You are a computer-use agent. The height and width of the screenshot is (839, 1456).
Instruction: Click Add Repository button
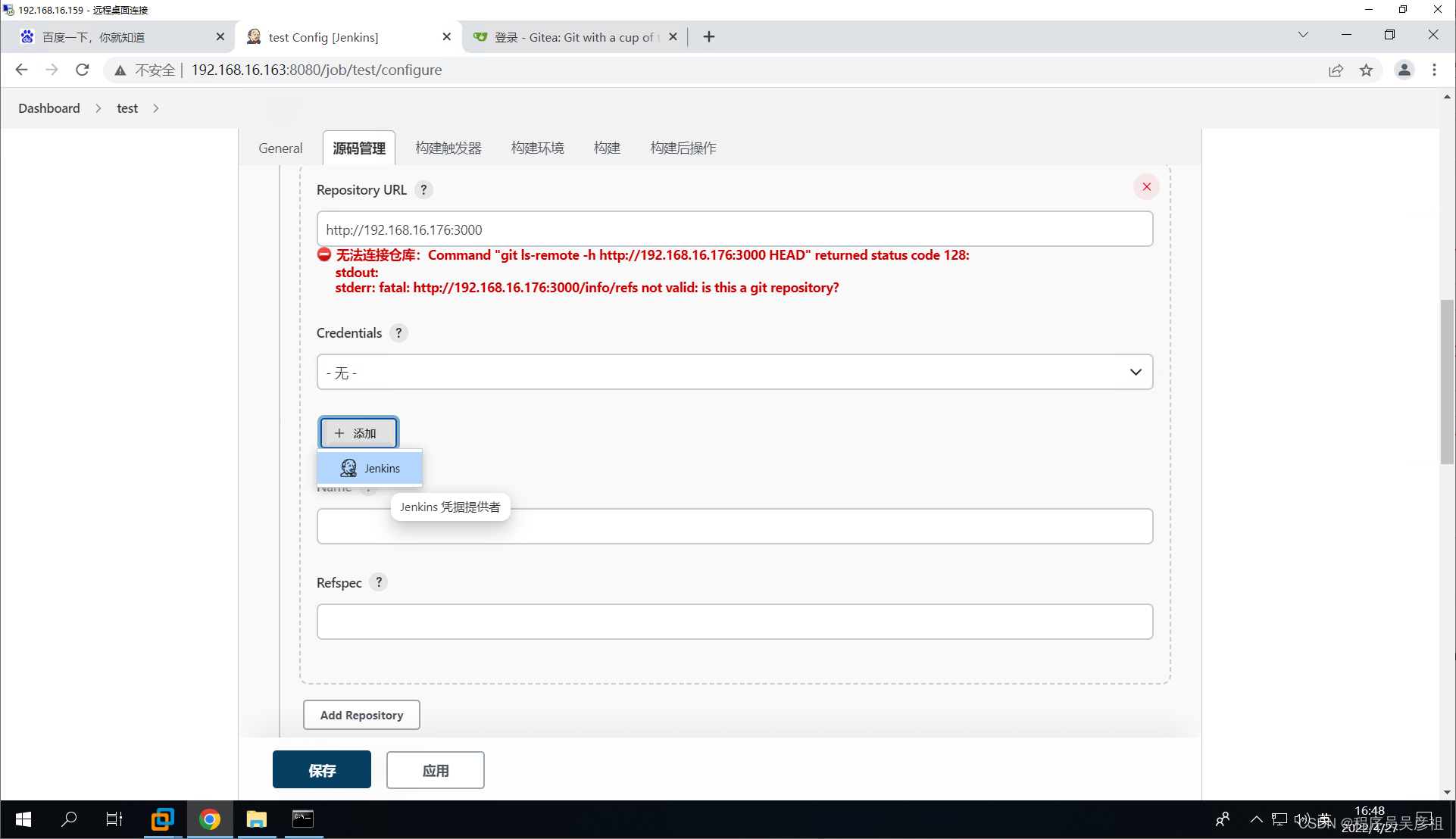click(x=361, y=715)
